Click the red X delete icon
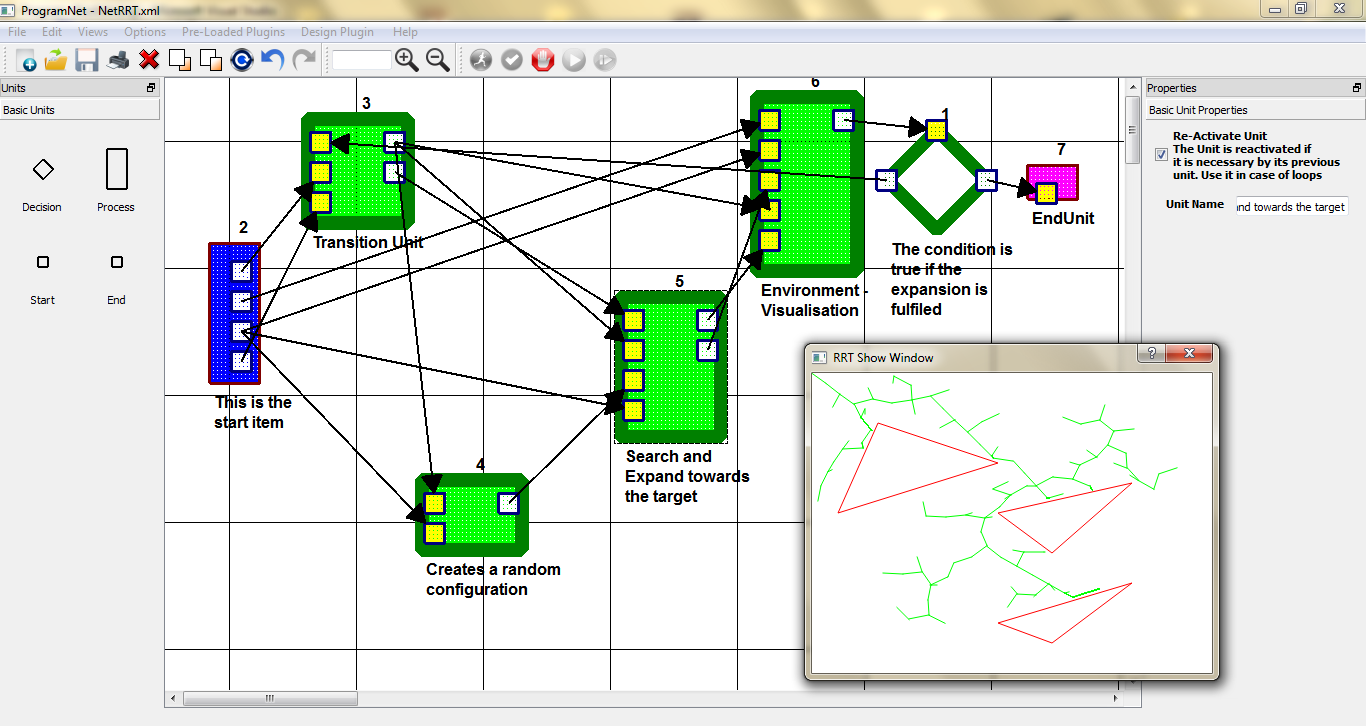 [x=149, y=60]
